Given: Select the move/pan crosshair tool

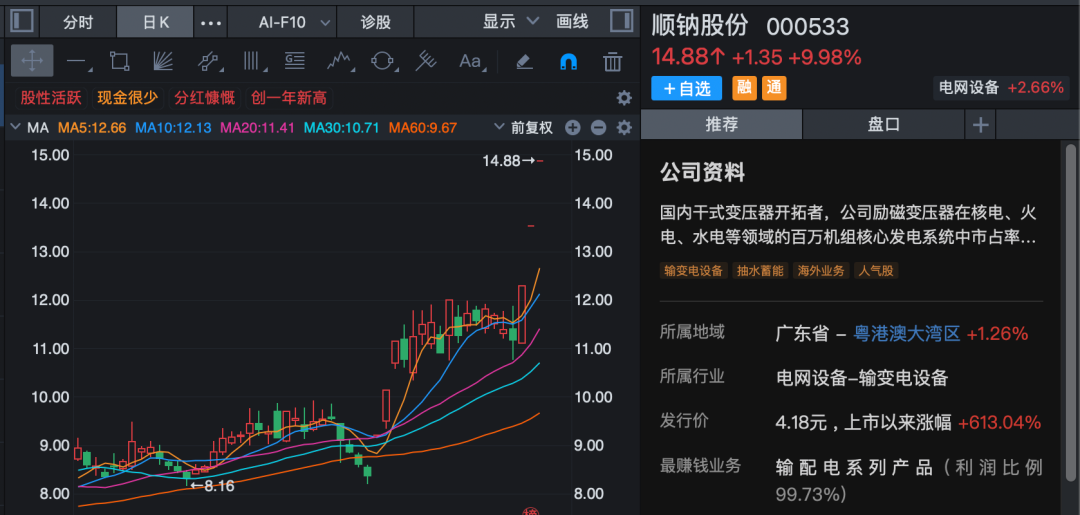Looking at the screenshot, I should coord(32,61).
